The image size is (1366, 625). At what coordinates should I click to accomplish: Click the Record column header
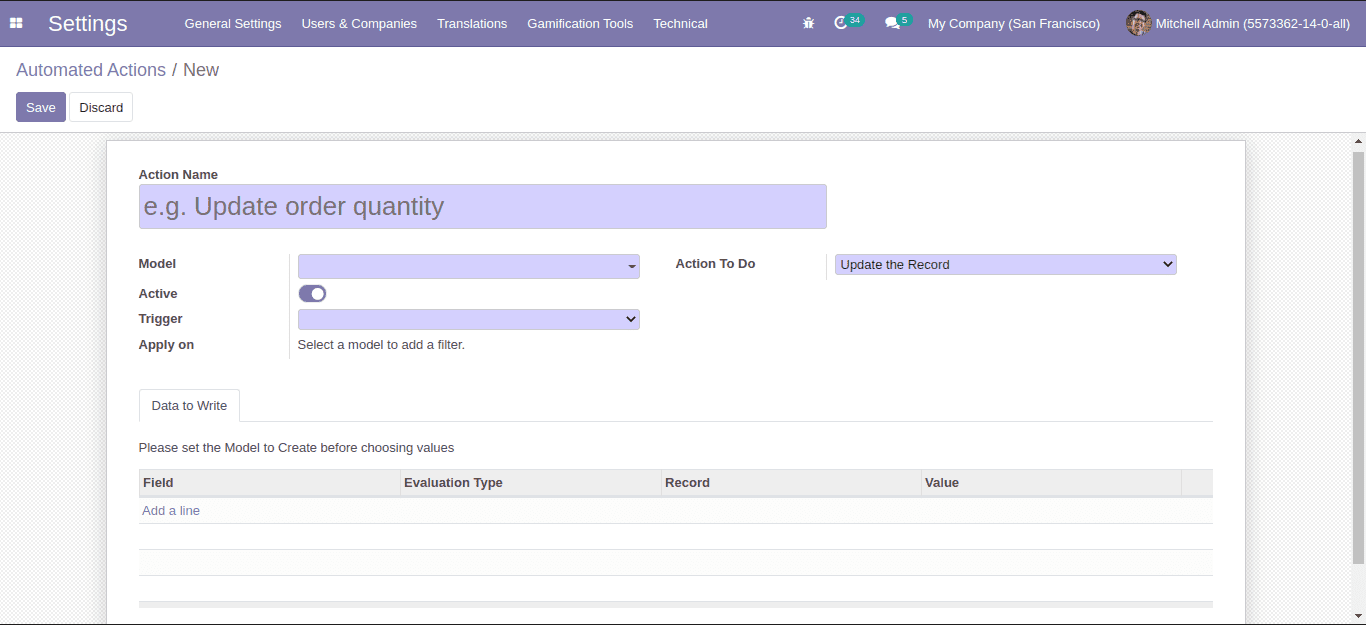791,482
